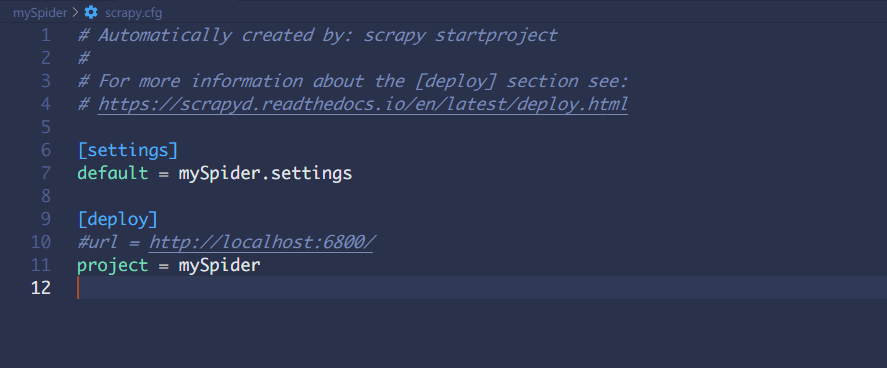Image resolution: width=887 pixels, height=368 pixels.
Task: Click the mySpider value on line 11
Action: (219, 265)
